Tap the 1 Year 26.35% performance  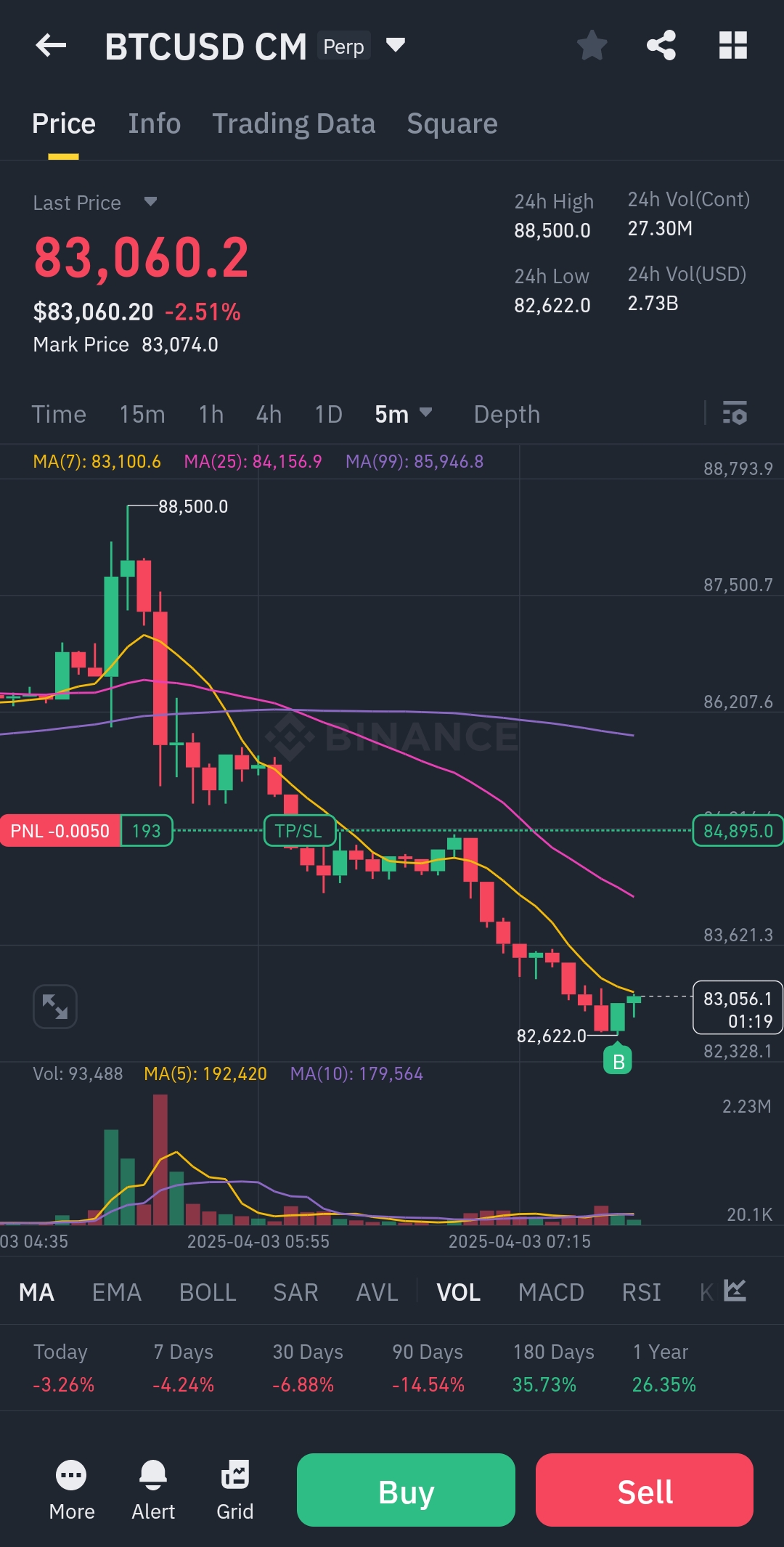pos(663,1368)
